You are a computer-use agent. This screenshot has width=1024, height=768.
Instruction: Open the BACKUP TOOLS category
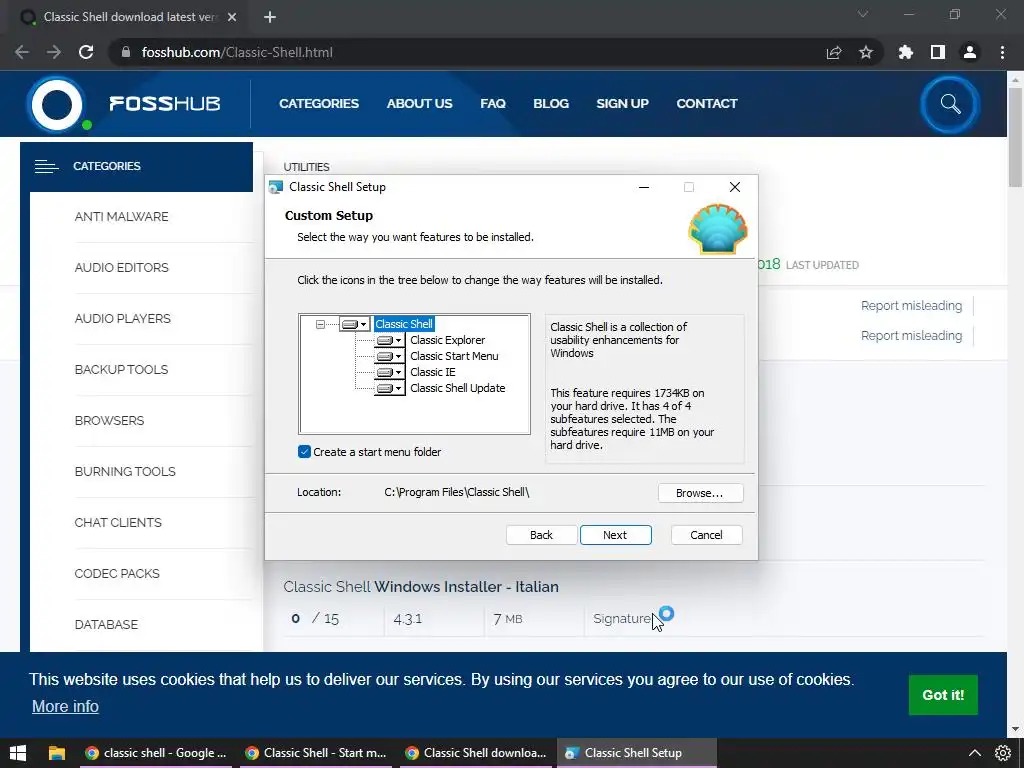[x=121, y=370]
